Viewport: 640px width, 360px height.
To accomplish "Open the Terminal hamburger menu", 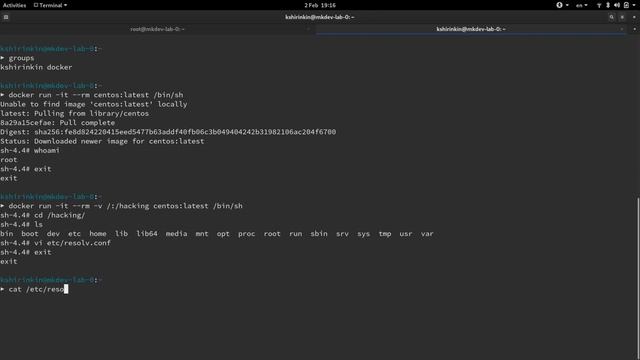I will (622, 17).
